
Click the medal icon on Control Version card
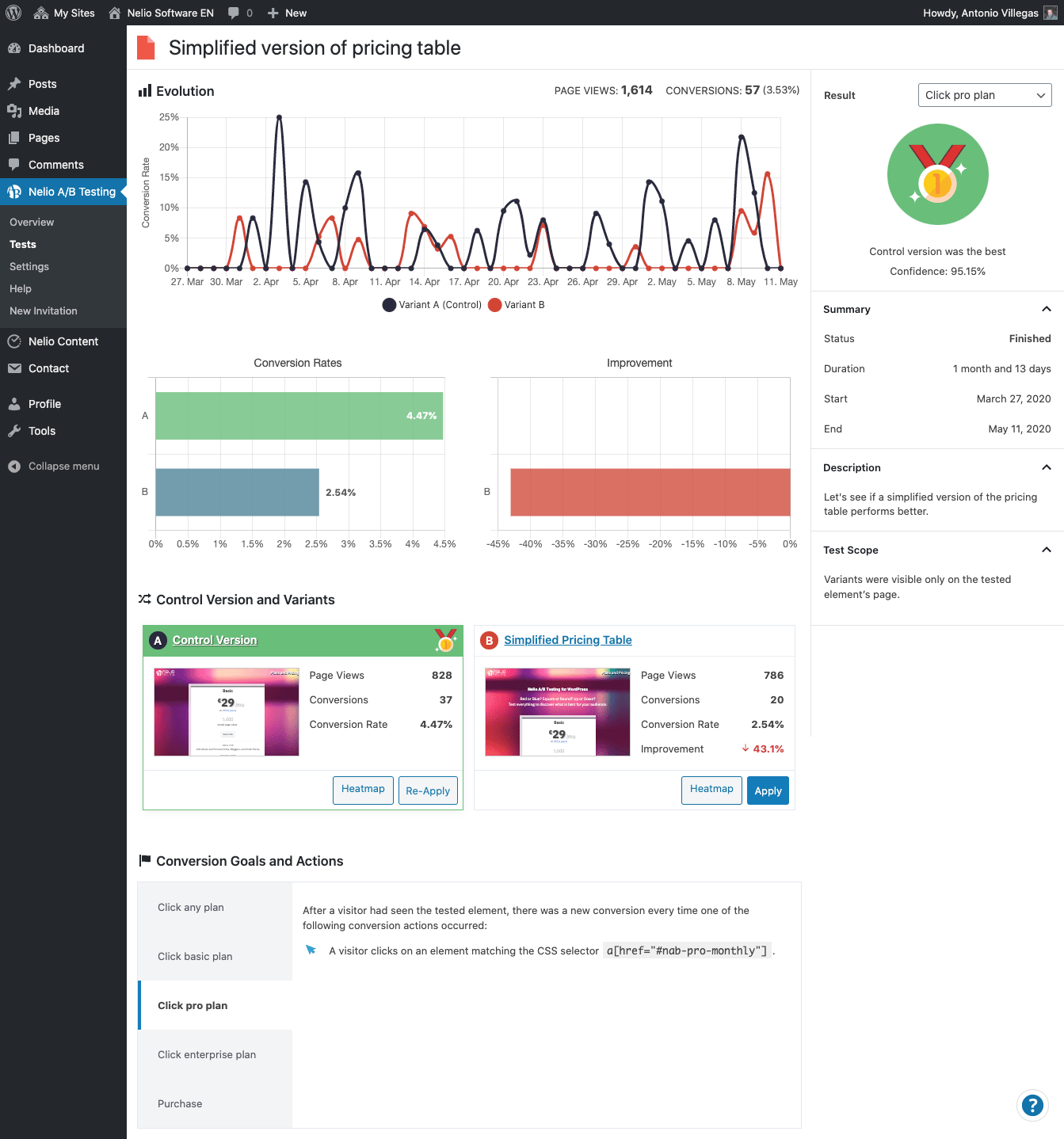coord(446,640)
